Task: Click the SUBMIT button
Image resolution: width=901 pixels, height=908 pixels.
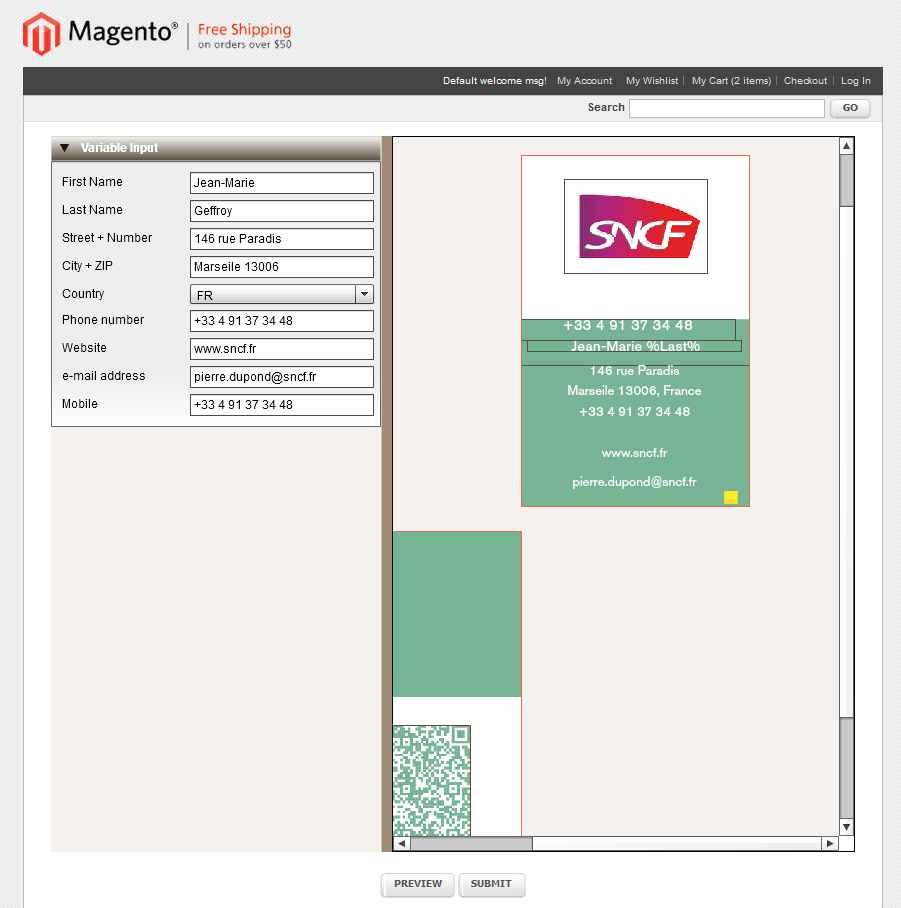Action: coord(491,884)
